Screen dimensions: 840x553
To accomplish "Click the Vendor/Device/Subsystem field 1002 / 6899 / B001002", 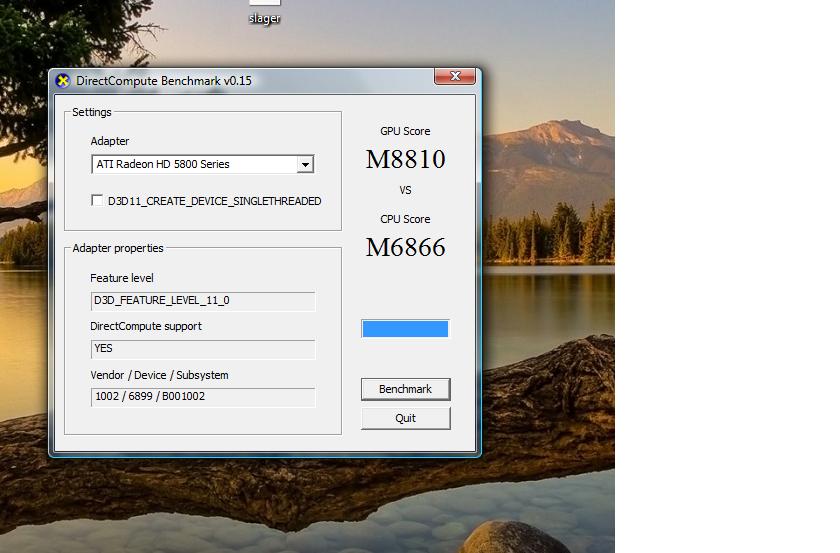I will pyautogui.click(x=203, y=397).
